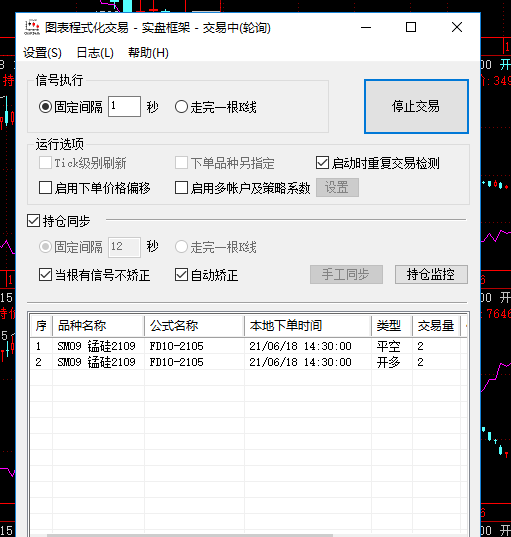Image resolution: width=511 pixels, height=537 pixels.
Task: Click the 设置 button in 运行选项
Action: pos(337,187)
